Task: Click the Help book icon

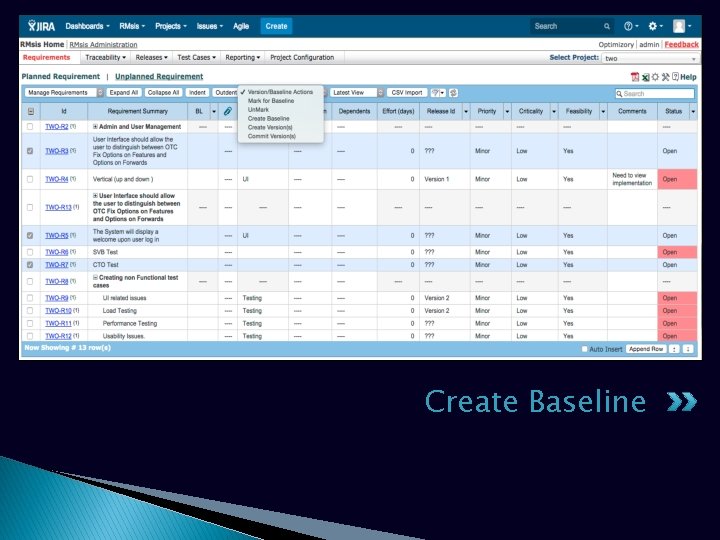Action: pyautogui.click(x=675, y=77)
